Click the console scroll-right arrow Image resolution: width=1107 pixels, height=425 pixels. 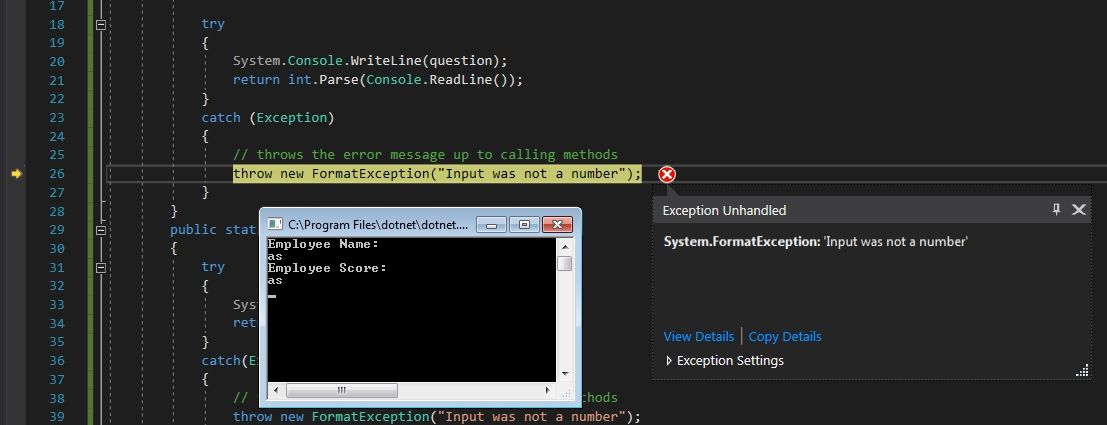pyautogui.click(x=547, y=390)
